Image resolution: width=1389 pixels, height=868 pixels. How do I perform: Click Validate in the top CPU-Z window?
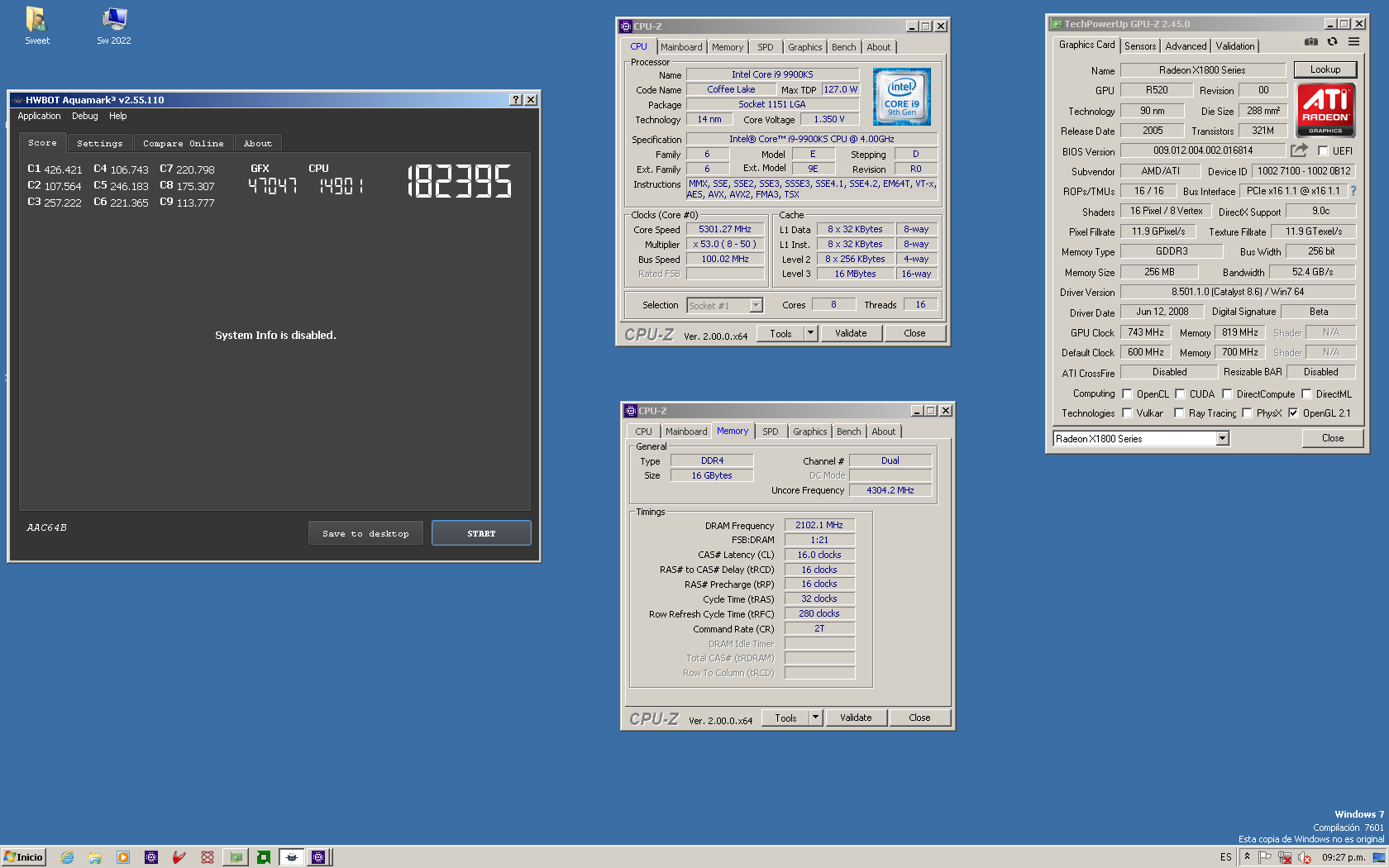coord(851,333)
